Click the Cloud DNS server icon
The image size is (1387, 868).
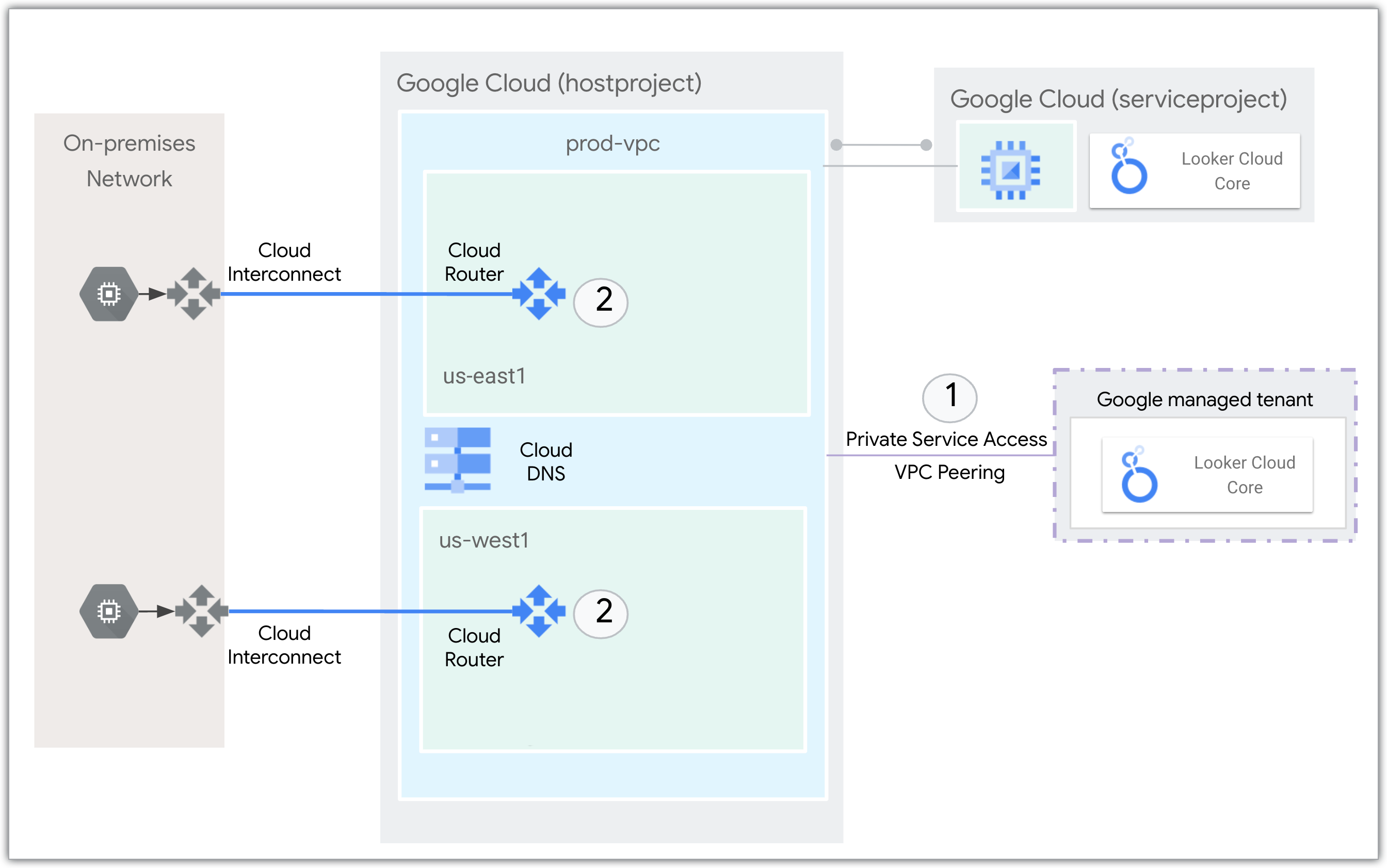pos(457,459)
